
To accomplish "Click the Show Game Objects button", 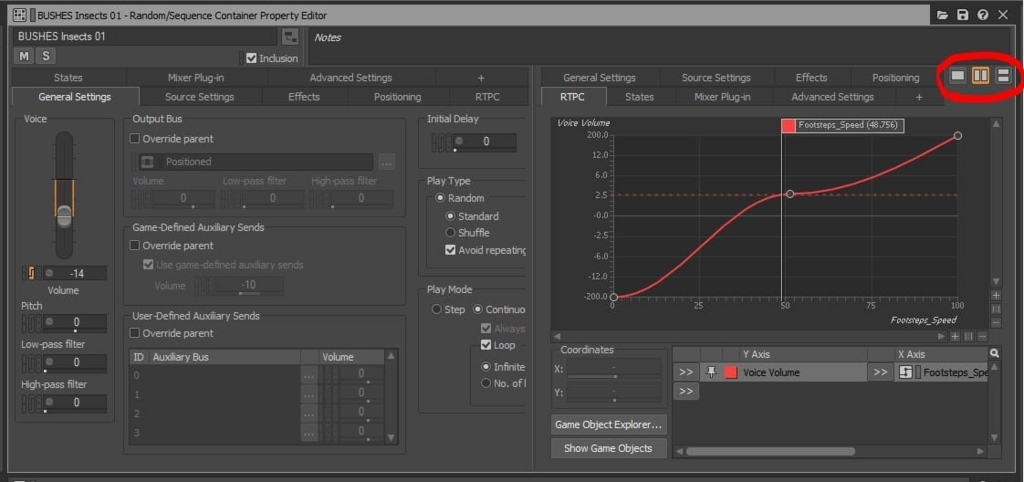I will 609,448.
